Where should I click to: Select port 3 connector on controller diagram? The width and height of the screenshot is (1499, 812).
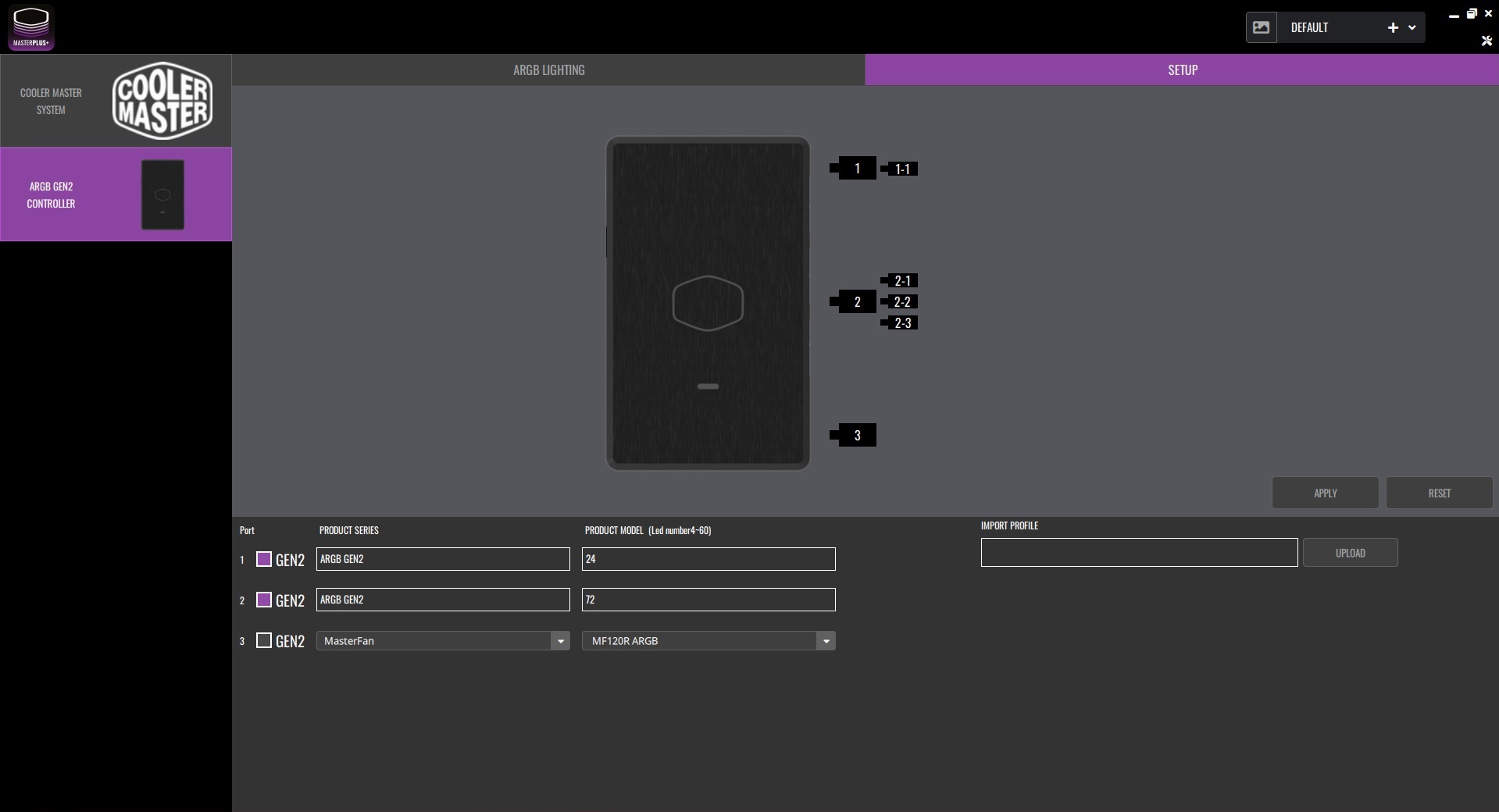[856, 436]
